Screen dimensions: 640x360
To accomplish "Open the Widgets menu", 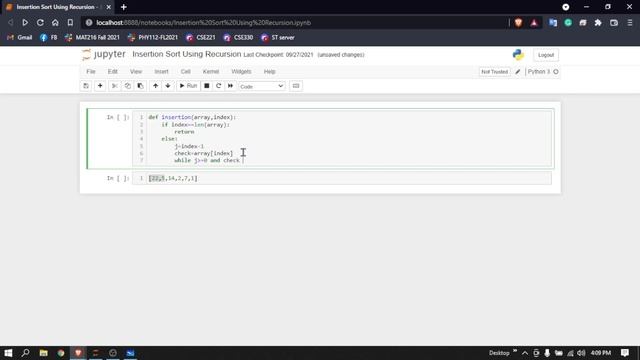I will coord(241,71).
